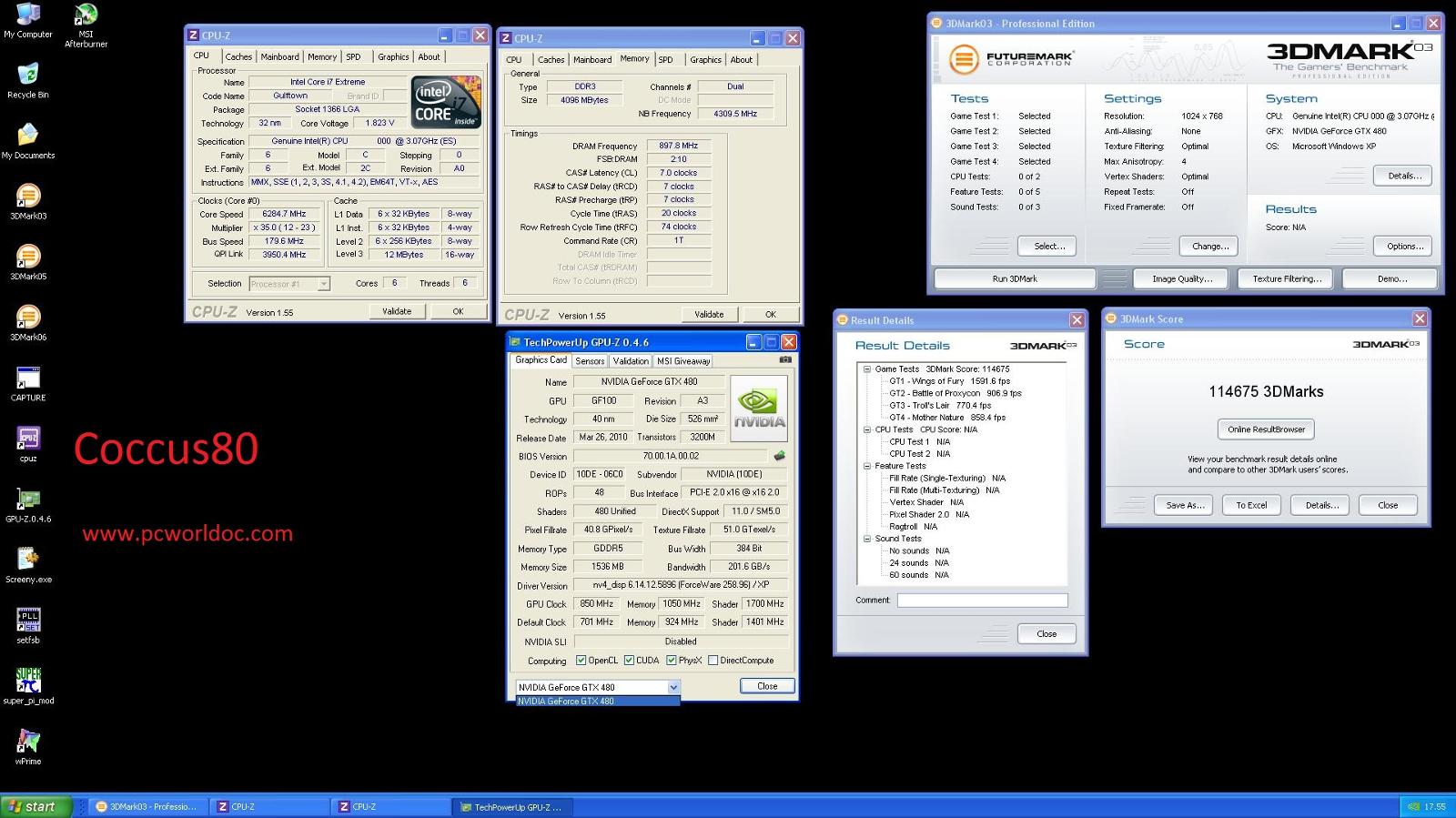Switch to Mainboard tab in left CPU-Z
1456x818 pixels.
(x=279, y=56)
